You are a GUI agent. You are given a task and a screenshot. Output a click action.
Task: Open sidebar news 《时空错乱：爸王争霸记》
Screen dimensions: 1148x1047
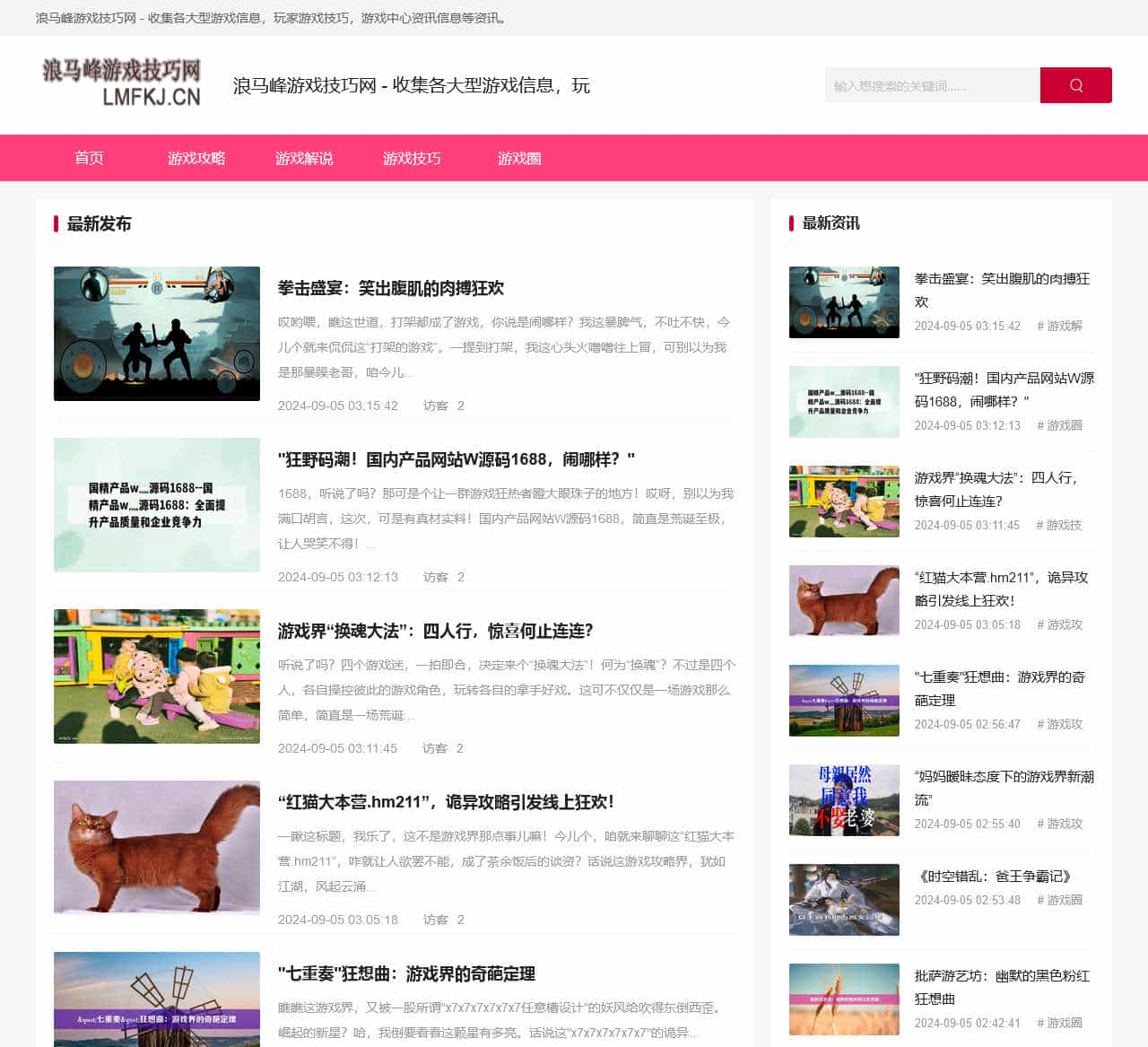(995, 876)
